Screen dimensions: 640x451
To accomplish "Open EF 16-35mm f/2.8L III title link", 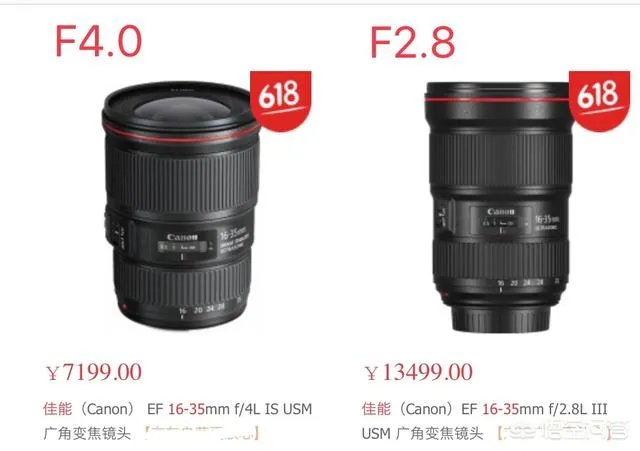I will [x=534, y=409].
